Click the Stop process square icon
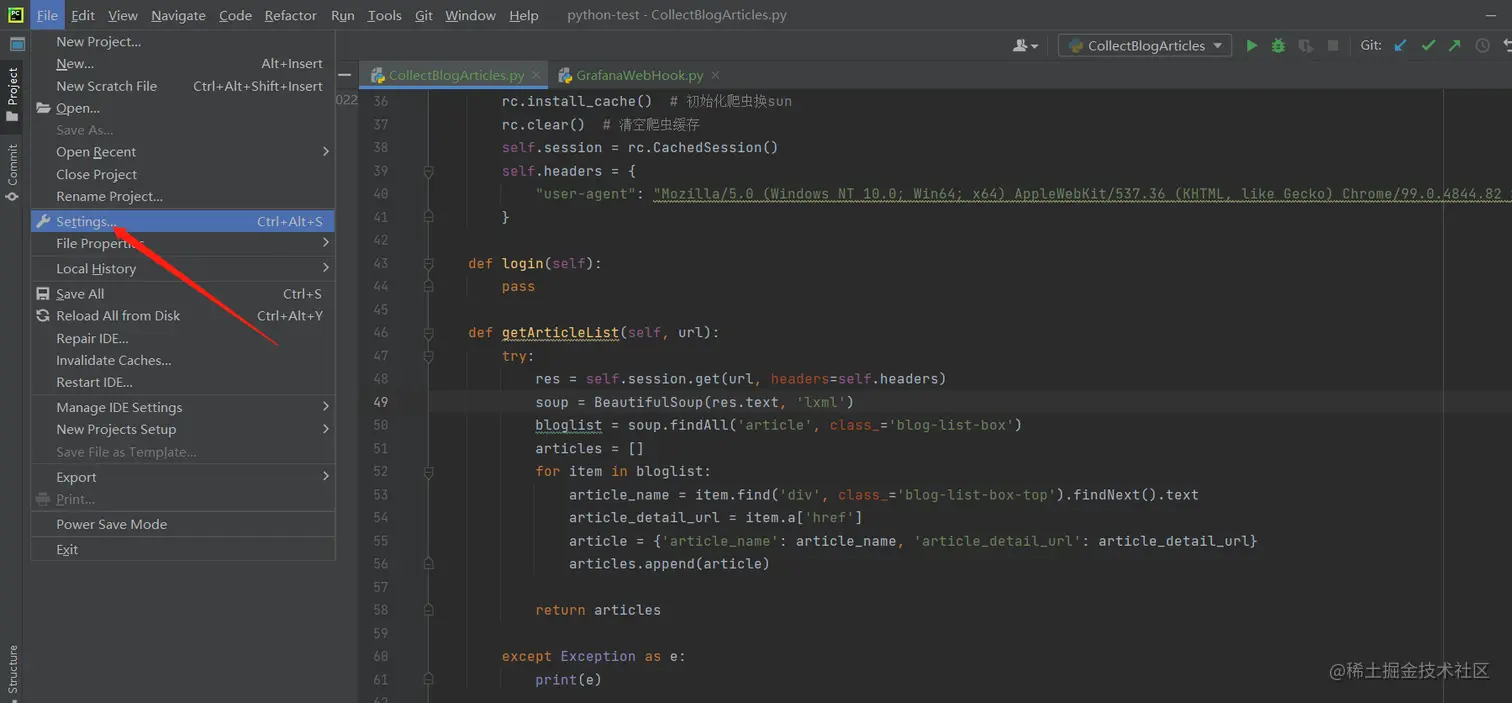The width and height of the screenshot is (1512, 703). [1333, 46]
